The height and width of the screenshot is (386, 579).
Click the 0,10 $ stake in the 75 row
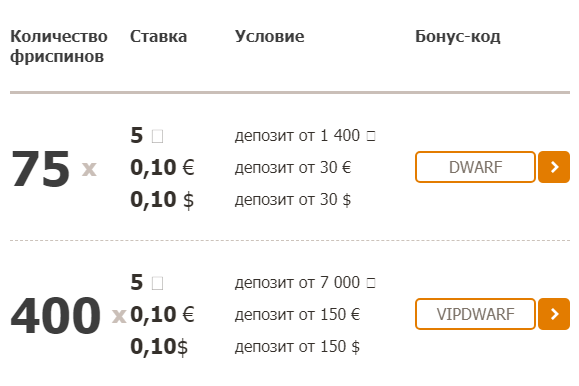point(162,200)
